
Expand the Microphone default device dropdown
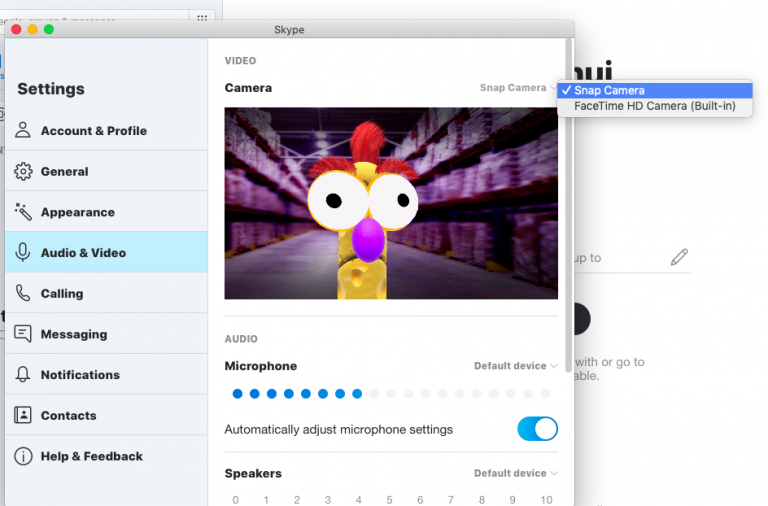(515, 366)
